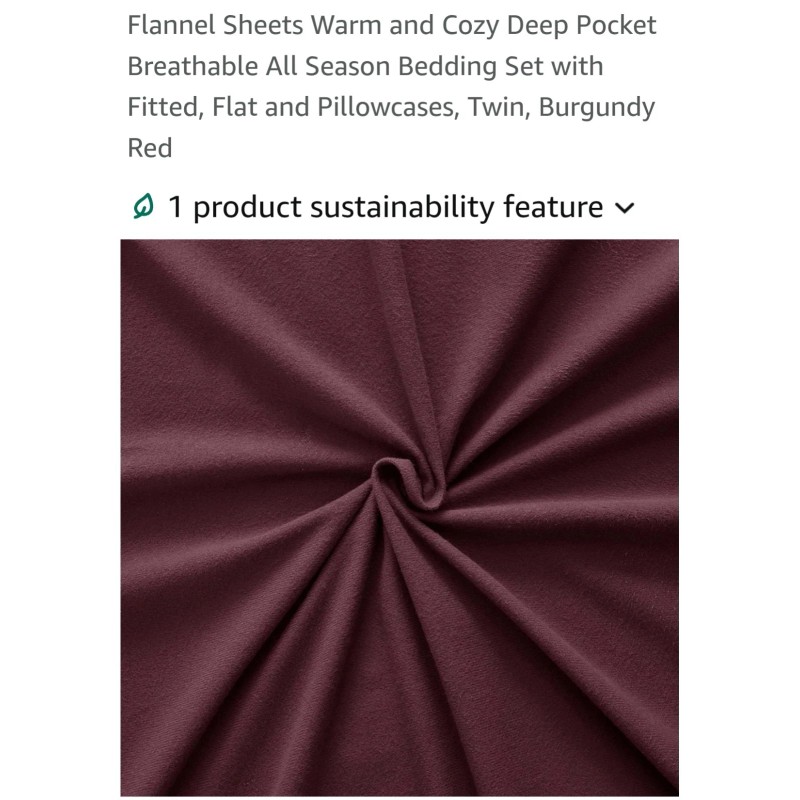Click the word "feature" before the chevron

pyautogui.click(x=553, y=207)
